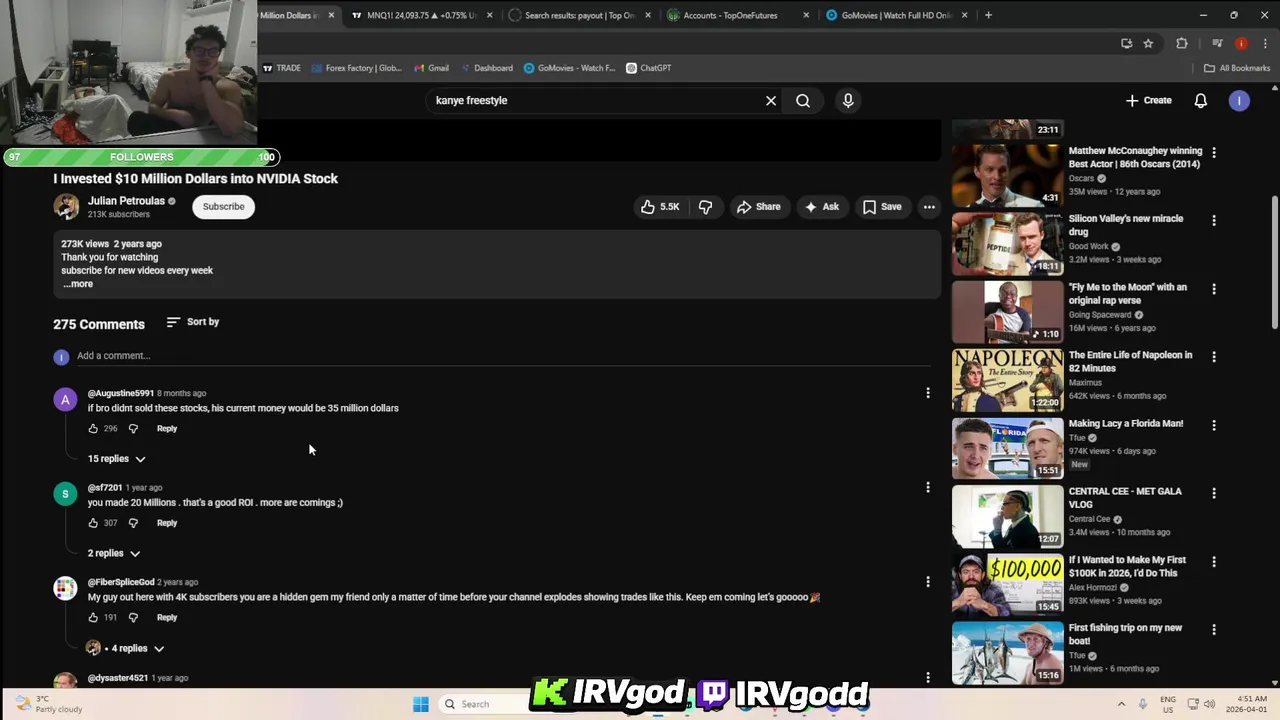Open options menu for @dysaster4521 comment
1280x720 pixels.
click(928, 677)
